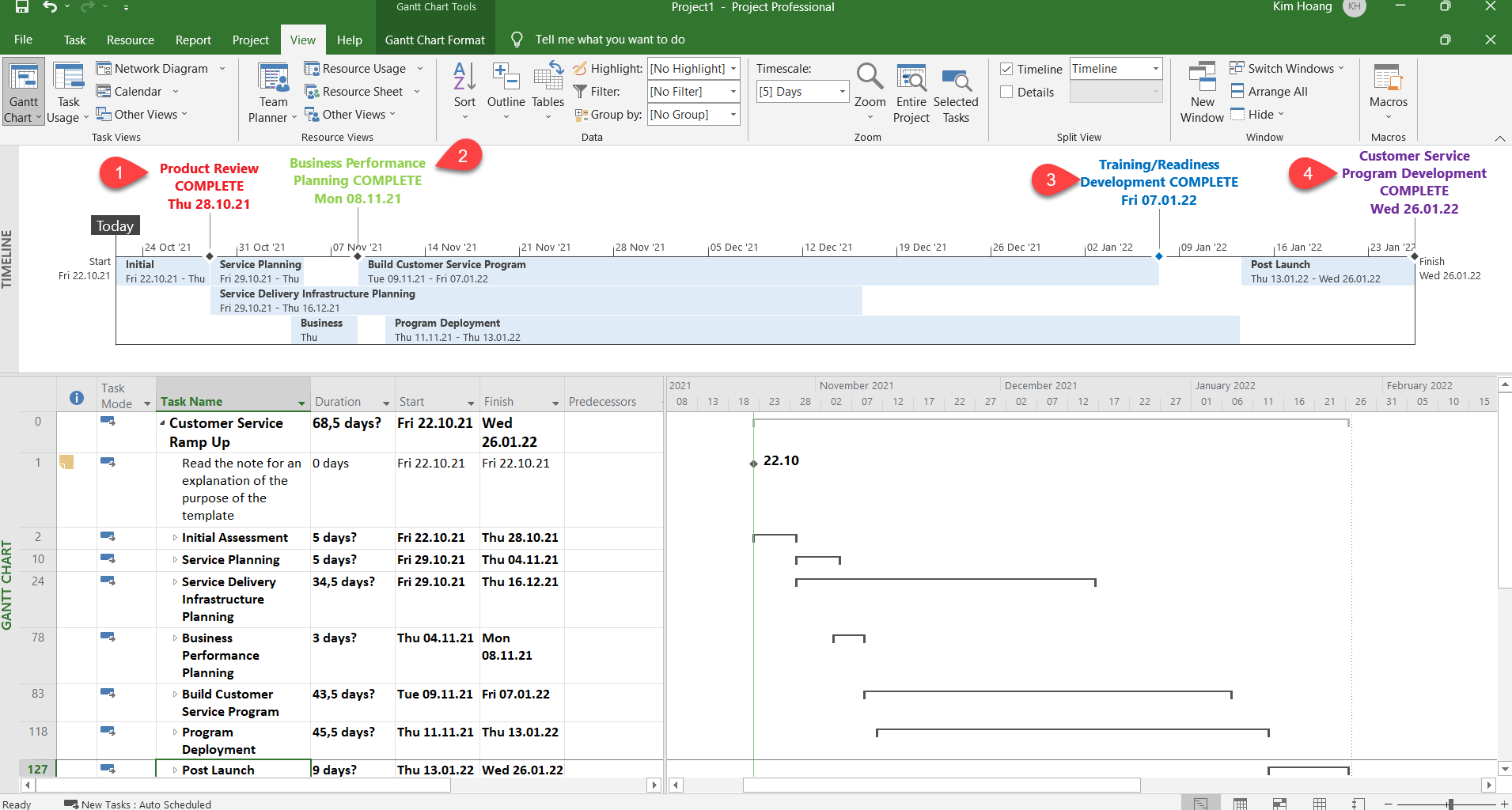Open a New Window
The height and width of the screenshot is (810, 1512).
pyautogui.click(x=1202, y=79)
